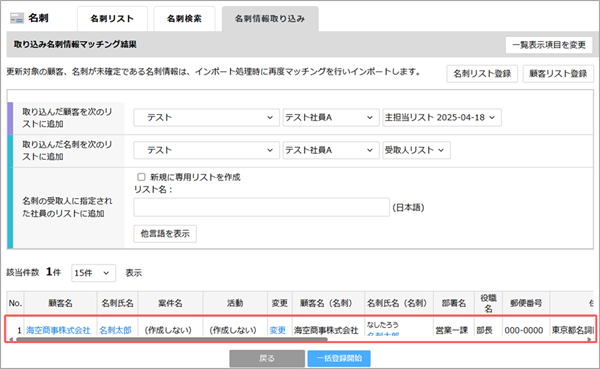Click horizontal scrollbar under results table
600x369 pixels.
click(x=171, y=339)
